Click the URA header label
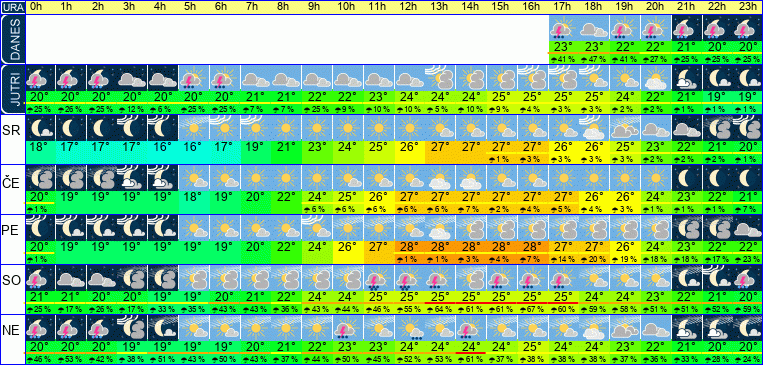The width and height of the screenshot is (763, 365). click(13, 7)
